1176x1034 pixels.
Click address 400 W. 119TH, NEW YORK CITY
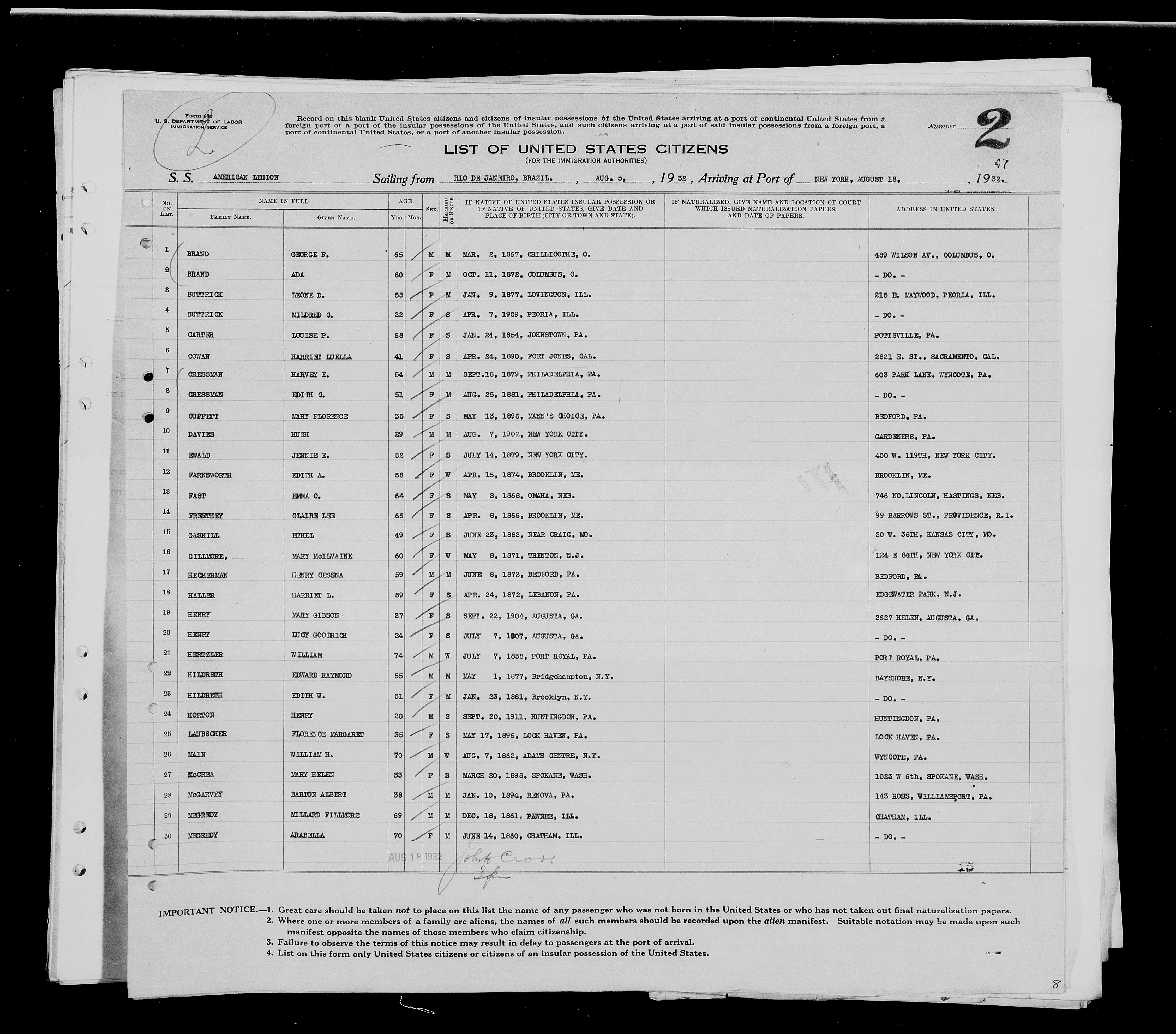(935, 456)
